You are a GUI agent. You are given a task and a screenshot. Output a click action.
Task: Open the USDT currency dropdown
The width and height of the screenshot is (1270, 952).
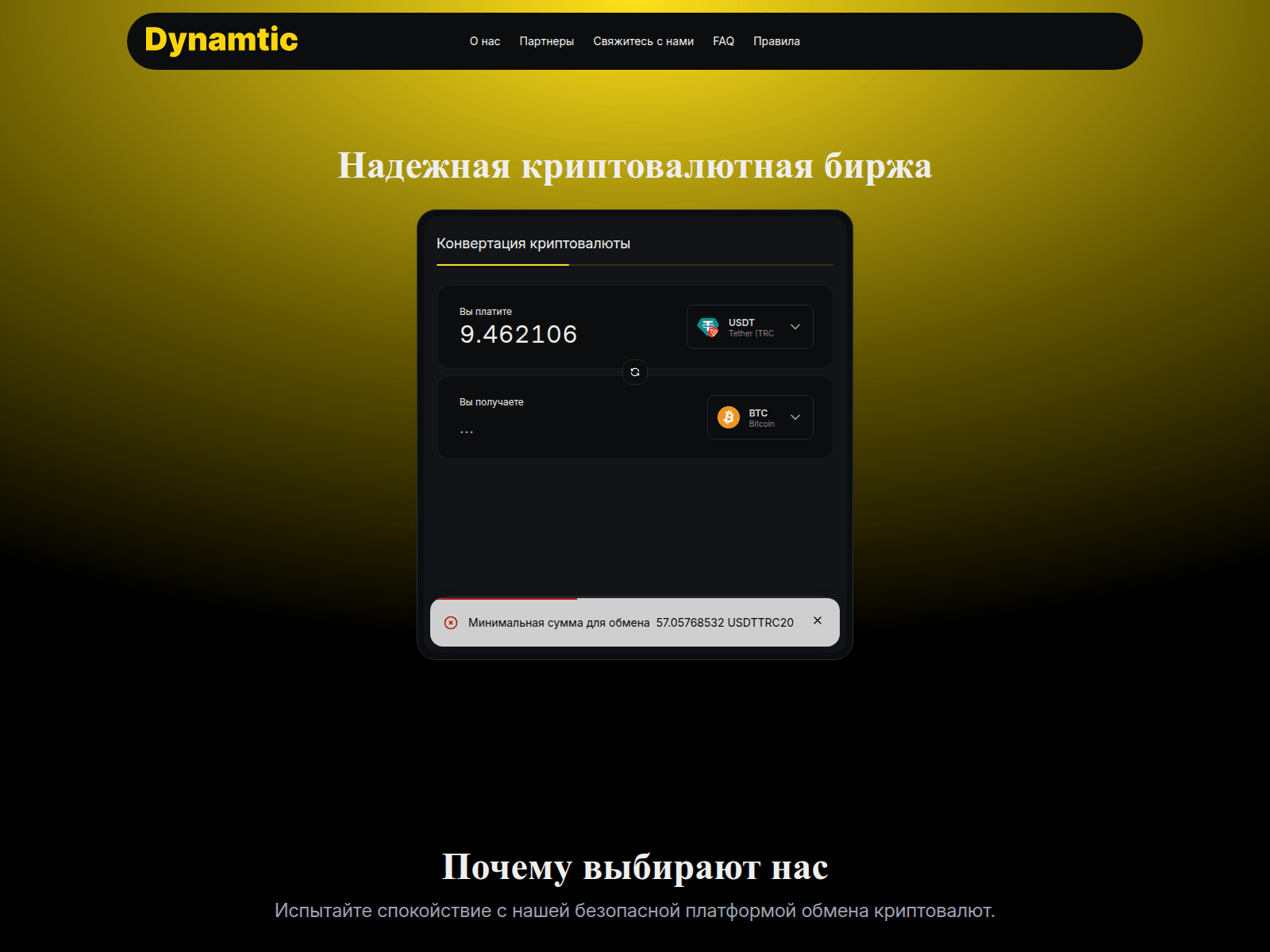[x=749, y=327]
